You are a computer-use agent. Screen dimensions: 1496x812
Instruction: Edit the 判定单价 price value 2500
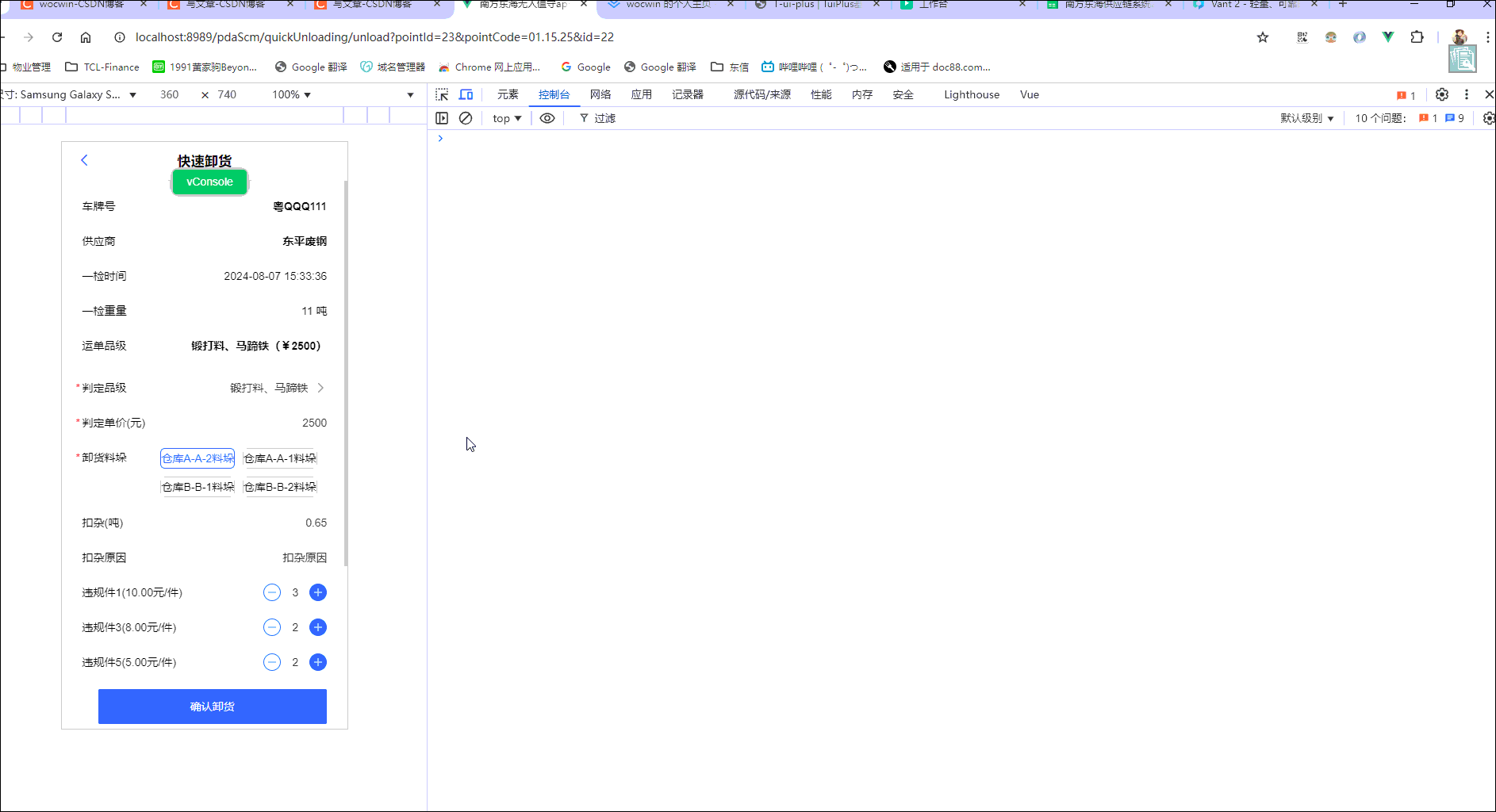pos(314,423)
